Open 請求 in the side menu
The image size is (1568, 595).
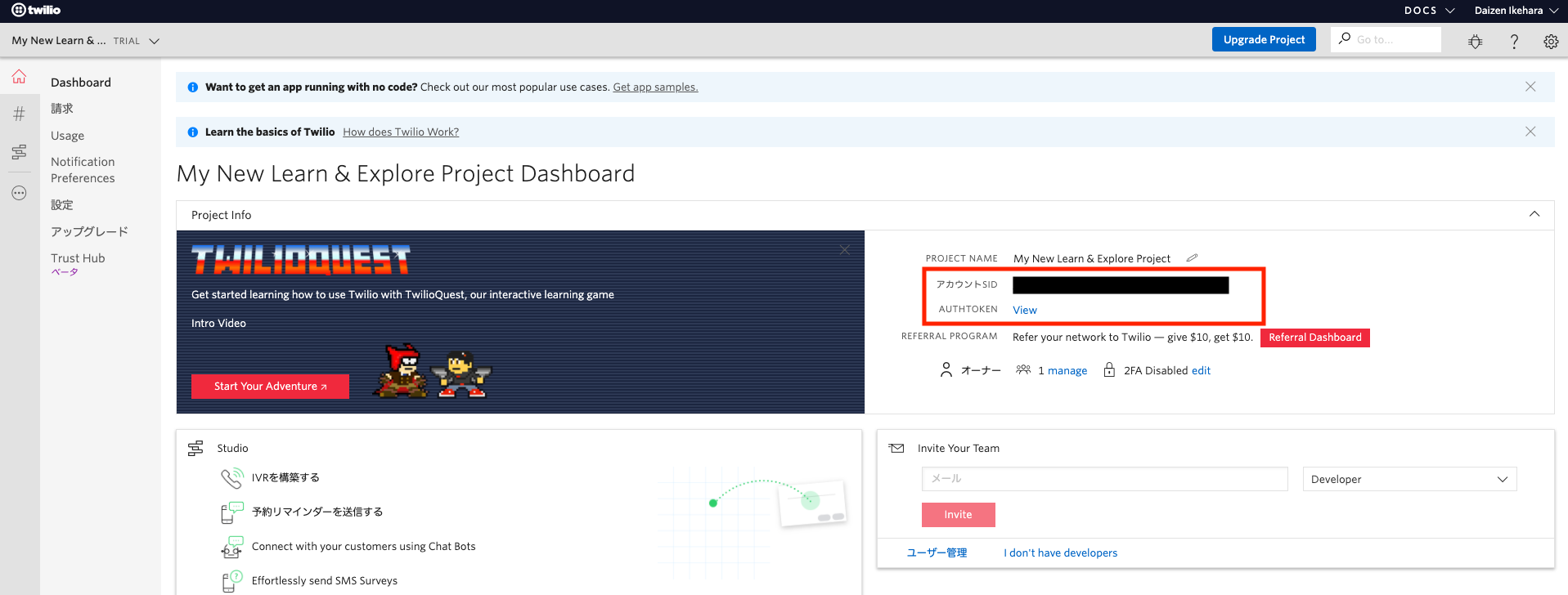click(62, 109)
